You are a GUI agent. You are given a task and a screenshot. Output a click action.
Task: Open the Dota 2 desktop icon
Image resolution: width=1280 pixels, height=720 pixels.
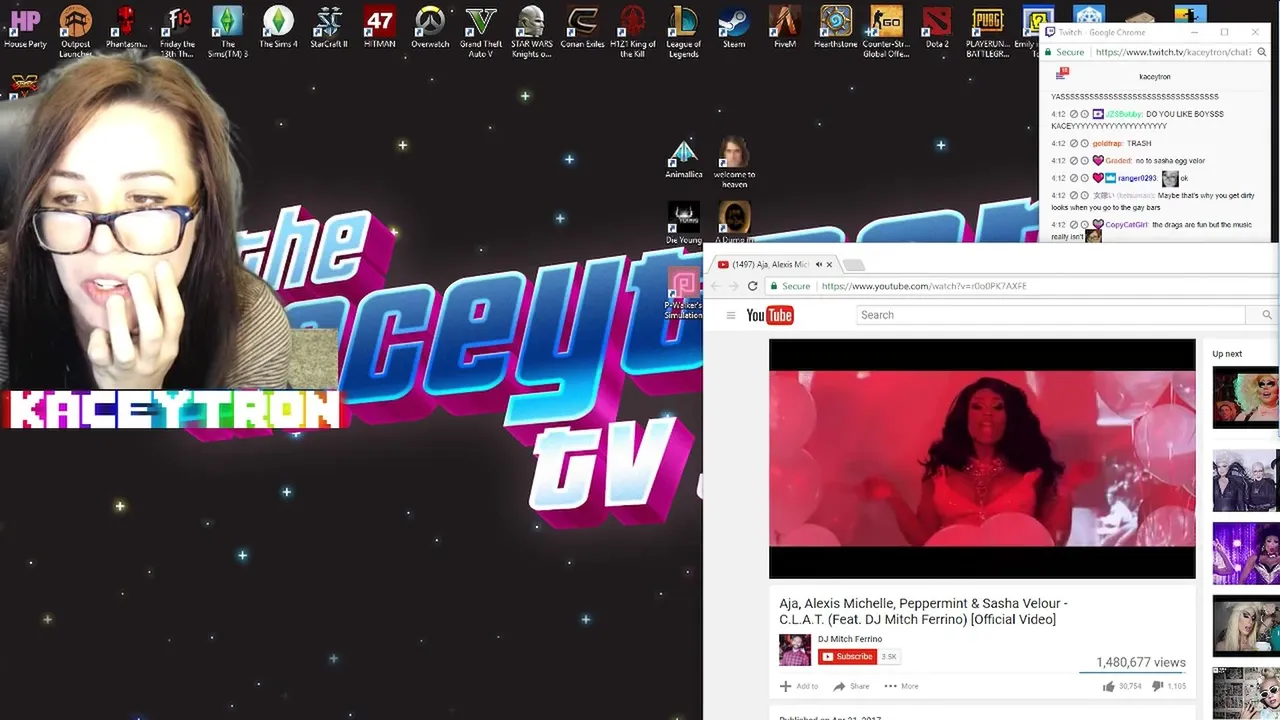937,29
